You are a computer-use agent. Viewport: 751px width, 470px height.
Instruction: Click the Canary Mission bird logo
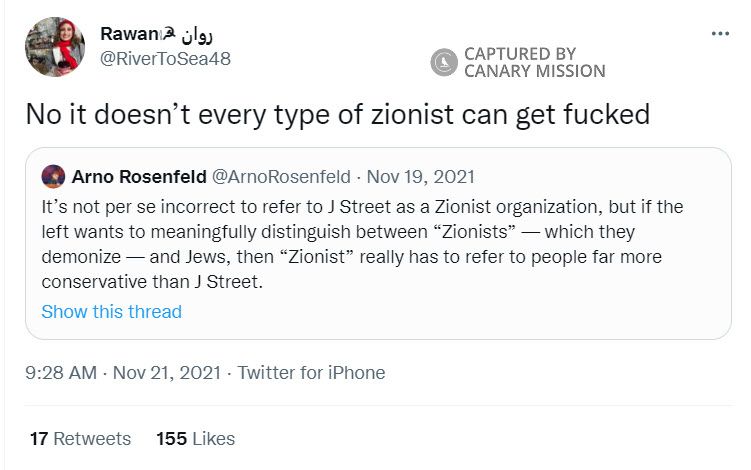pyautogui.click(x=444, y=62)
